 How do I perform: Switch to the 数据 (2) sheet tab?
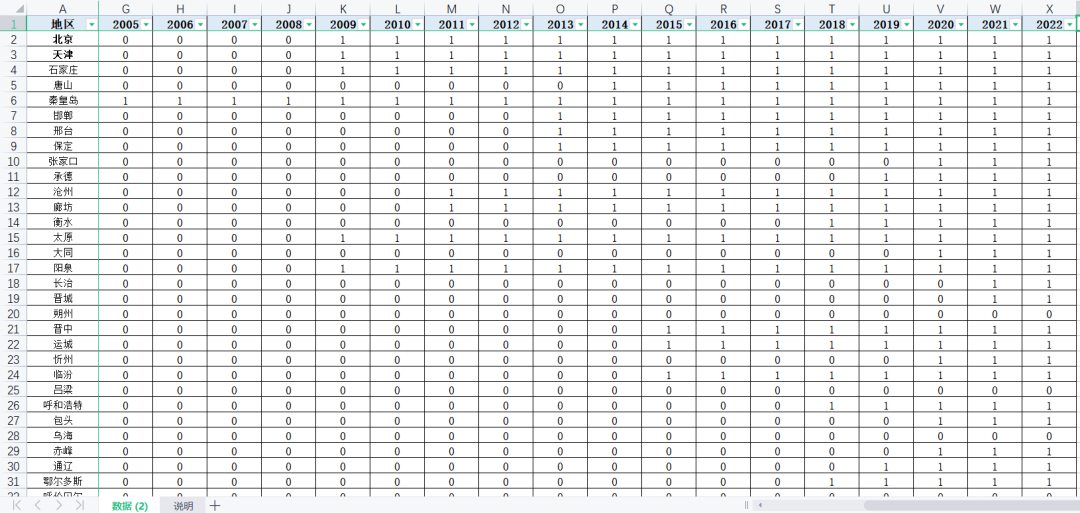[130, 506]
